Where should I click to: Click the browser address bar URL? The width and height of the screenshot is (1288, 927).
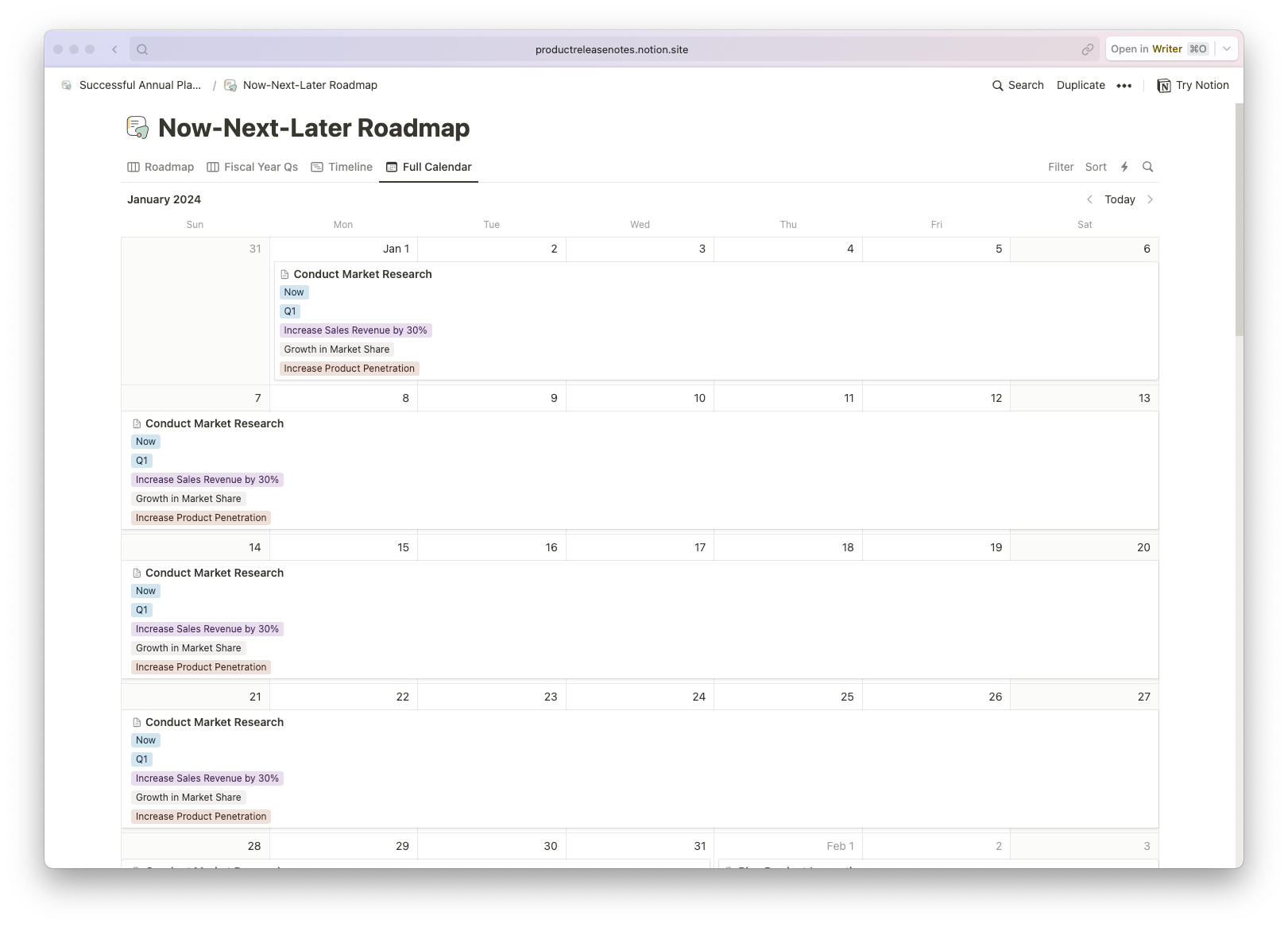(612, 49)
